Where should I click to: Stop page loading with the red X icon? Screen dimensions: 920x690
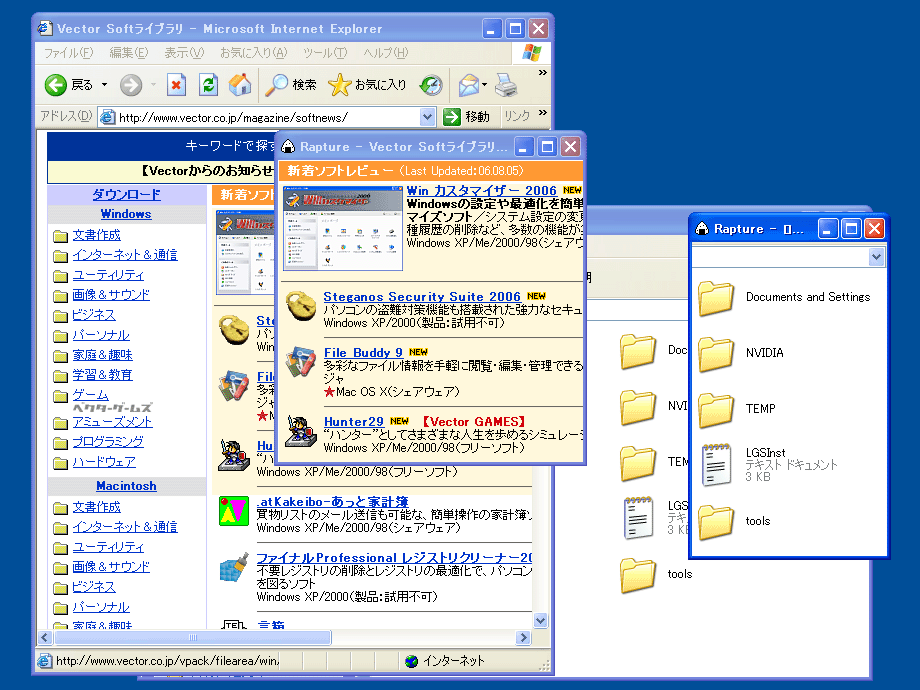[x=176, y=85]
